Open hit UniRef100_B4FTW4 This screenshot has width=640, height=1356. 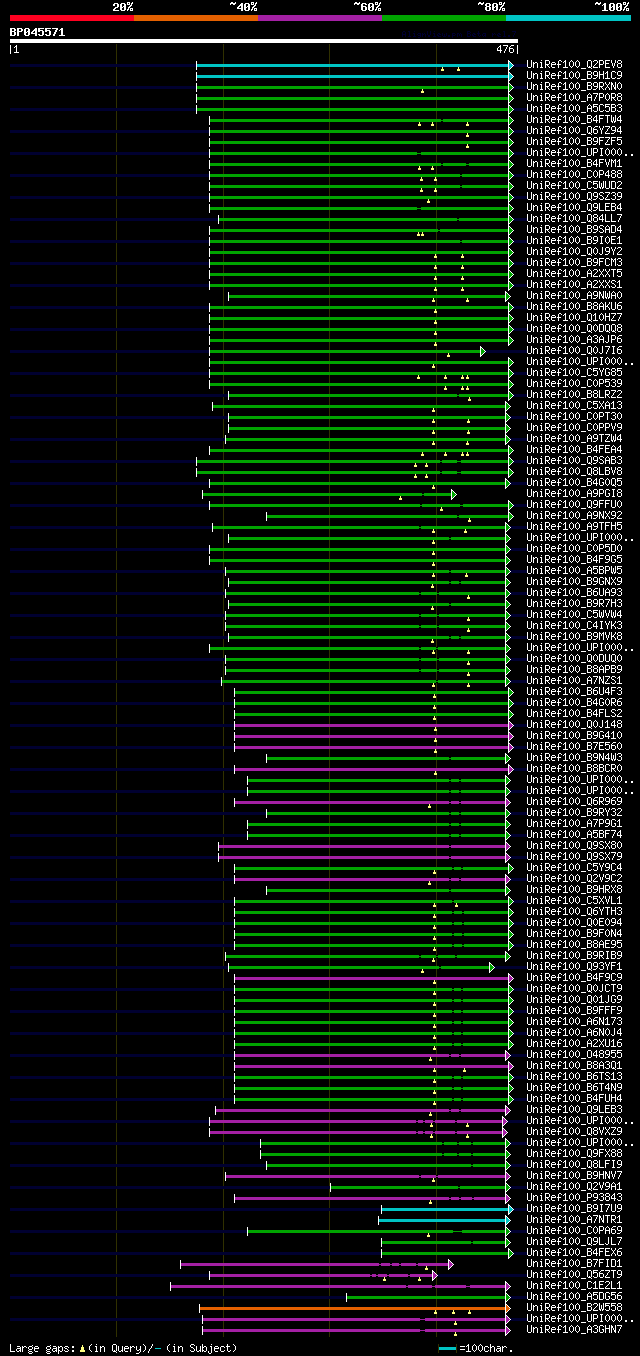[574, 119]
